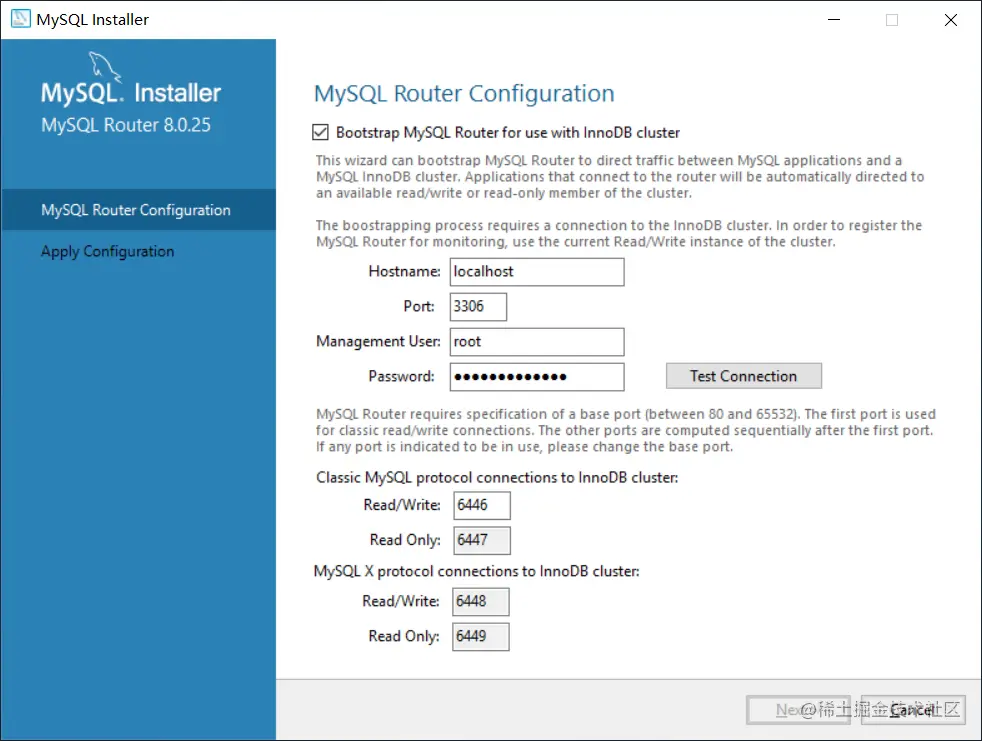
Task: Click Classic Read/Write port field 6446
Action: [x=482, y=505]
